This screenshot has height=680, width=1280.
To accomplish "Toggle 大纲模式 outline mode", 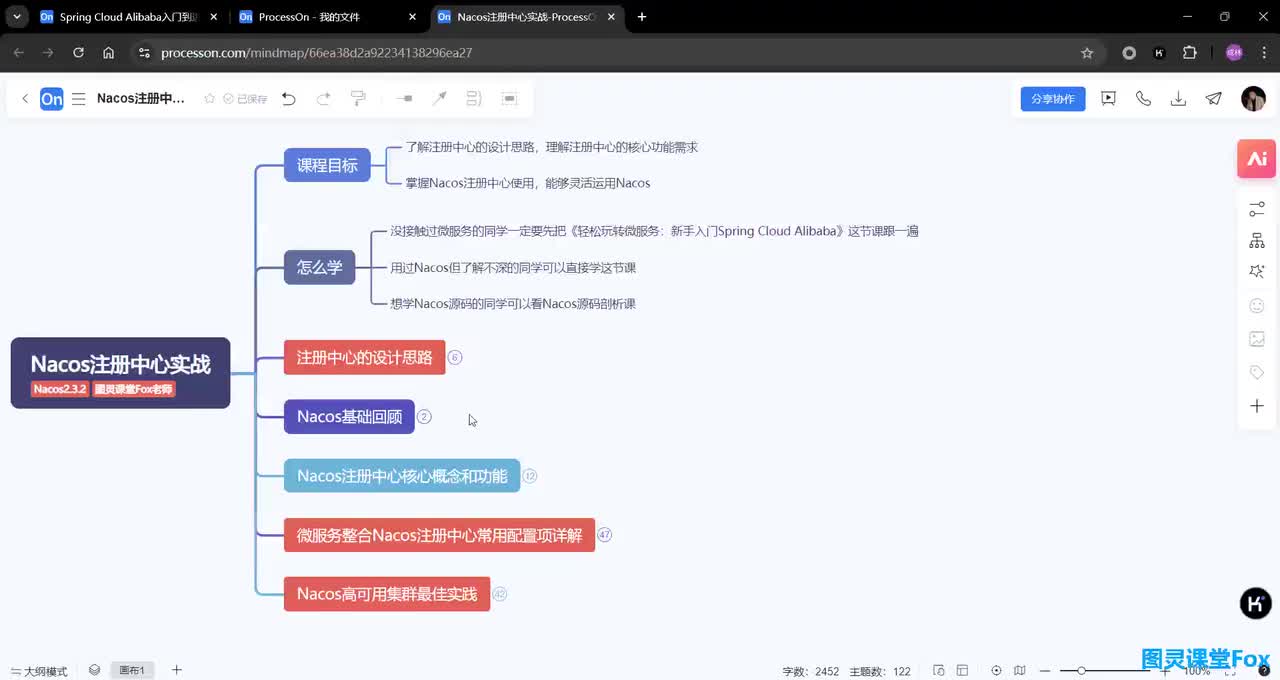I will [38, 671].
